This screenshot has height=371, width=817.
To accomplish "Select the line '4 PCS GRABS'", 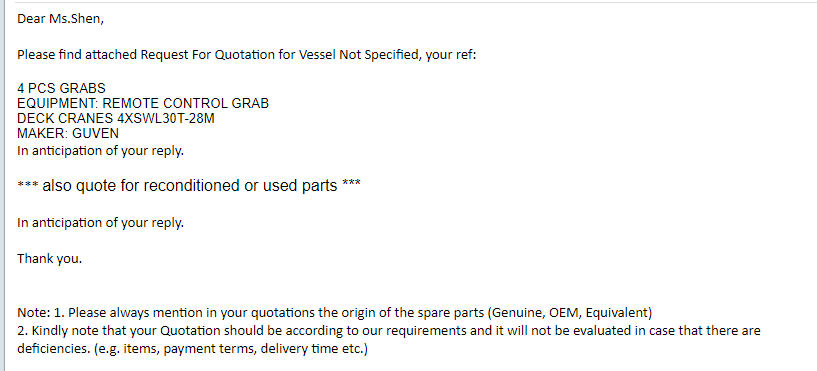I will tap(61, 88).
